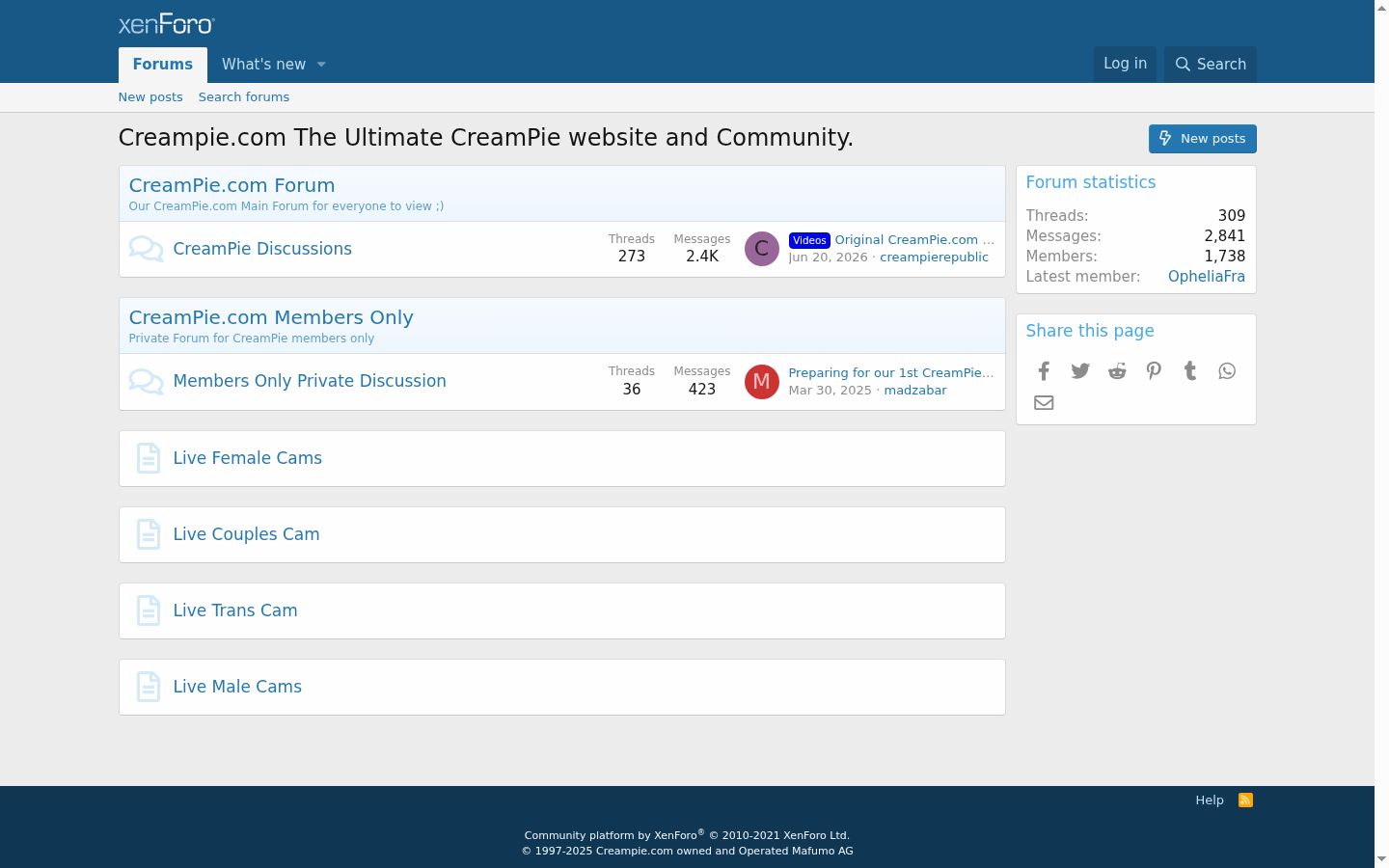
Task: Open madzabar's red M avatar
Action: (761, 382)
